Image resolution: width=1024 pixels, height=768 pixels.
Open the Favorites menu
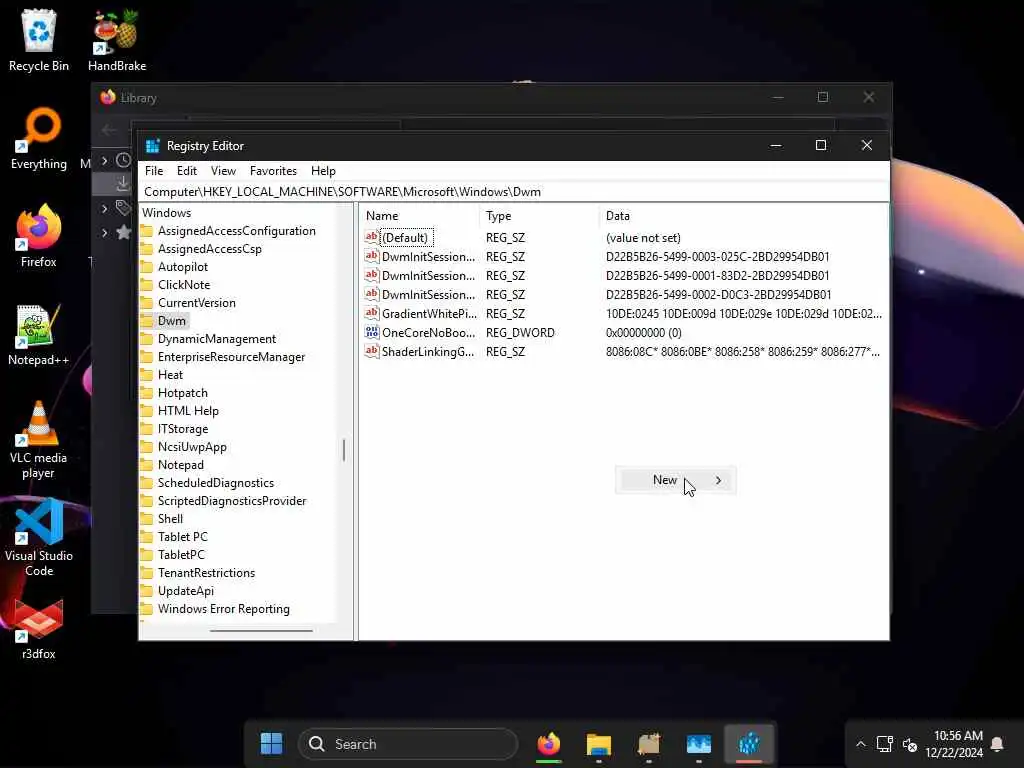coord(273,171)
